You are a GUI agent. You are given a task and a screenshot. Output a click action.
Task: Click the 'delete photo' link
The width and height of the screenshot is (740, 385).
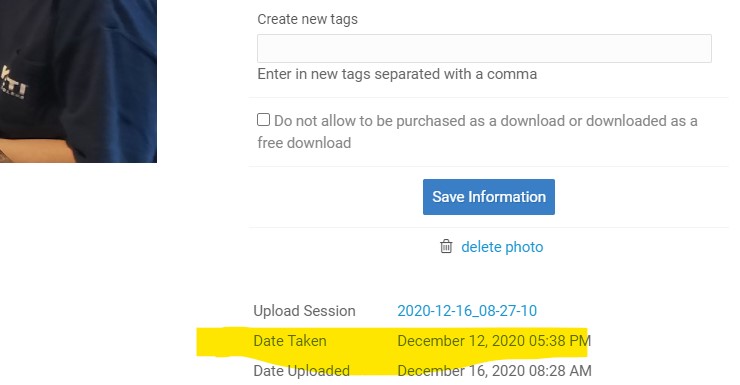(502, 247)
